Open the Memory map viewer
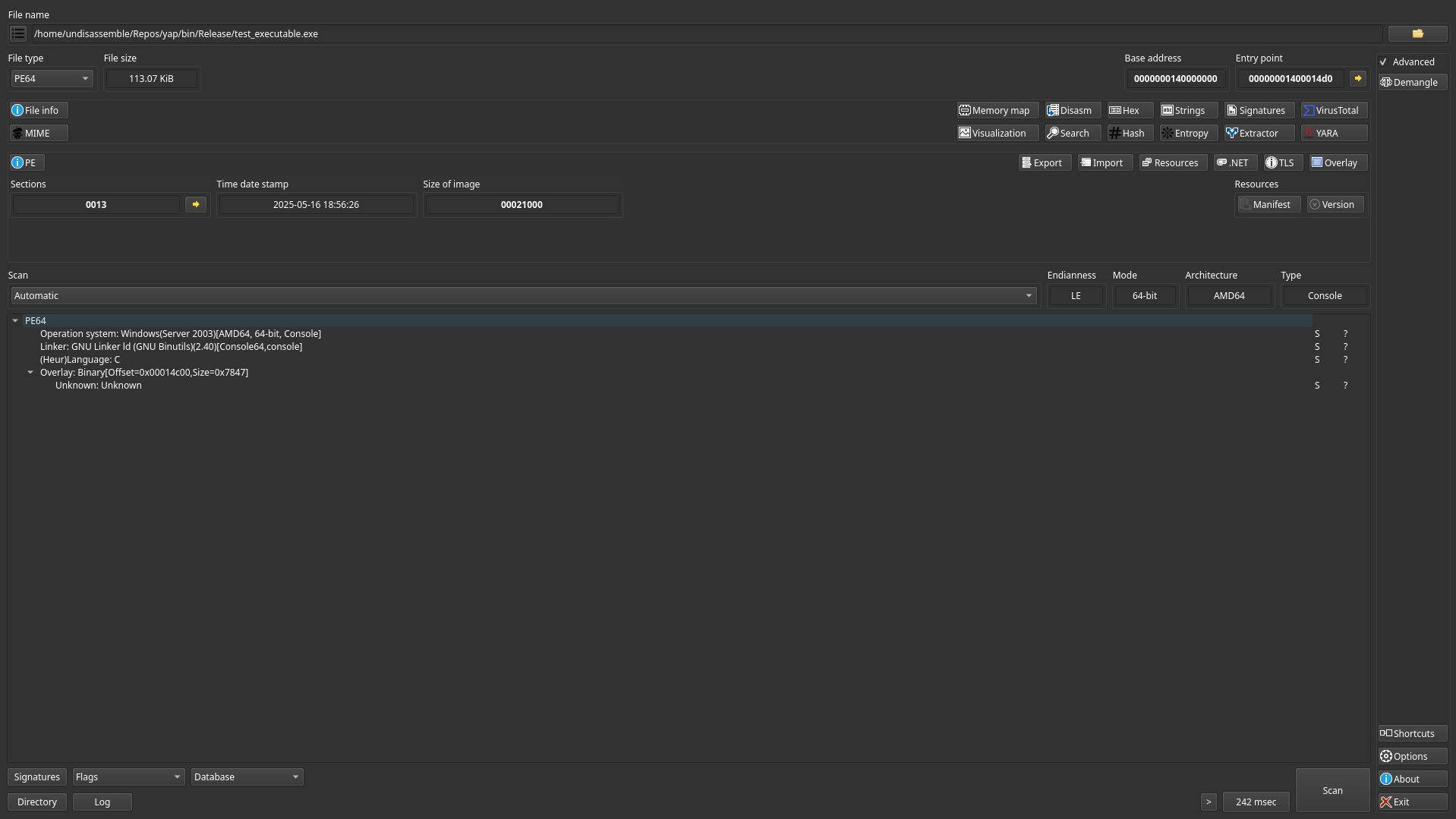Image resolution: width=1456 pixels, height=819 pixels. (x=997, y=110)
